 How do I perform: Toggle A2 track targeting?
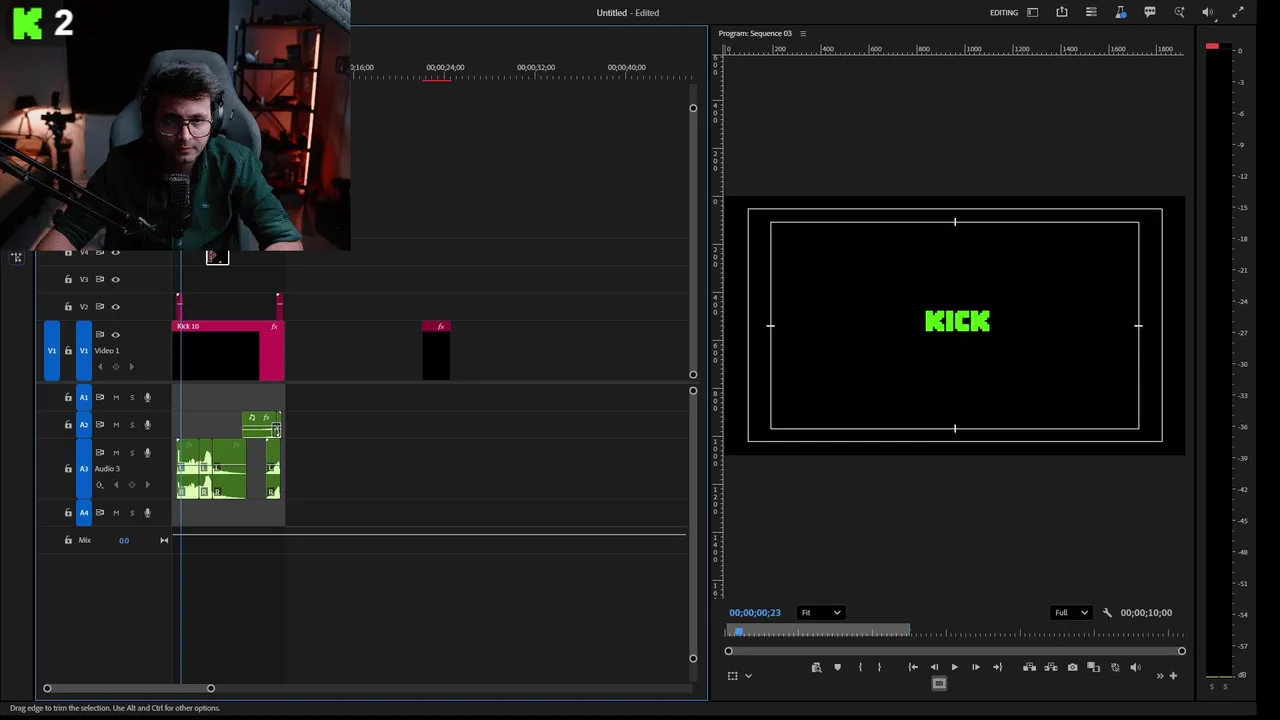coord(84,425)
